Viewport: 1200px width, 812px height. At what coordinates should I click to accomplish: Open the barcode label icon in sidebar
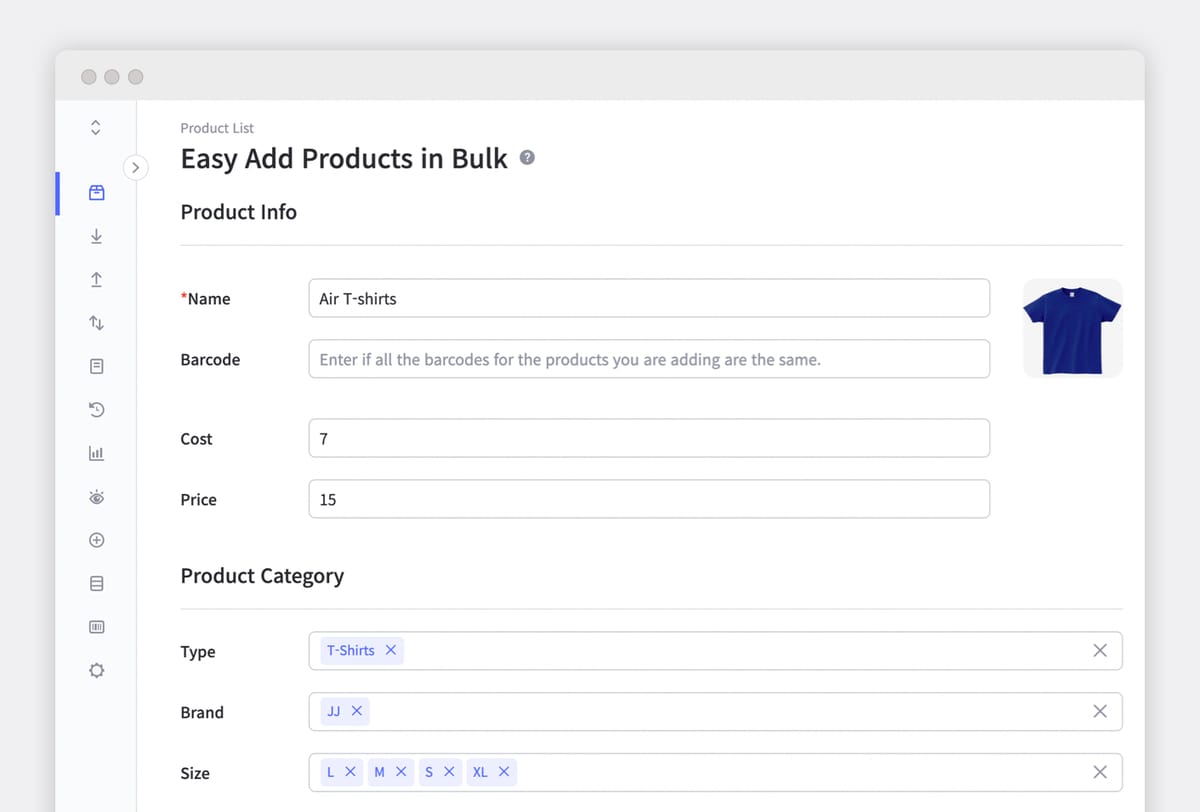(x=96, y=626)
